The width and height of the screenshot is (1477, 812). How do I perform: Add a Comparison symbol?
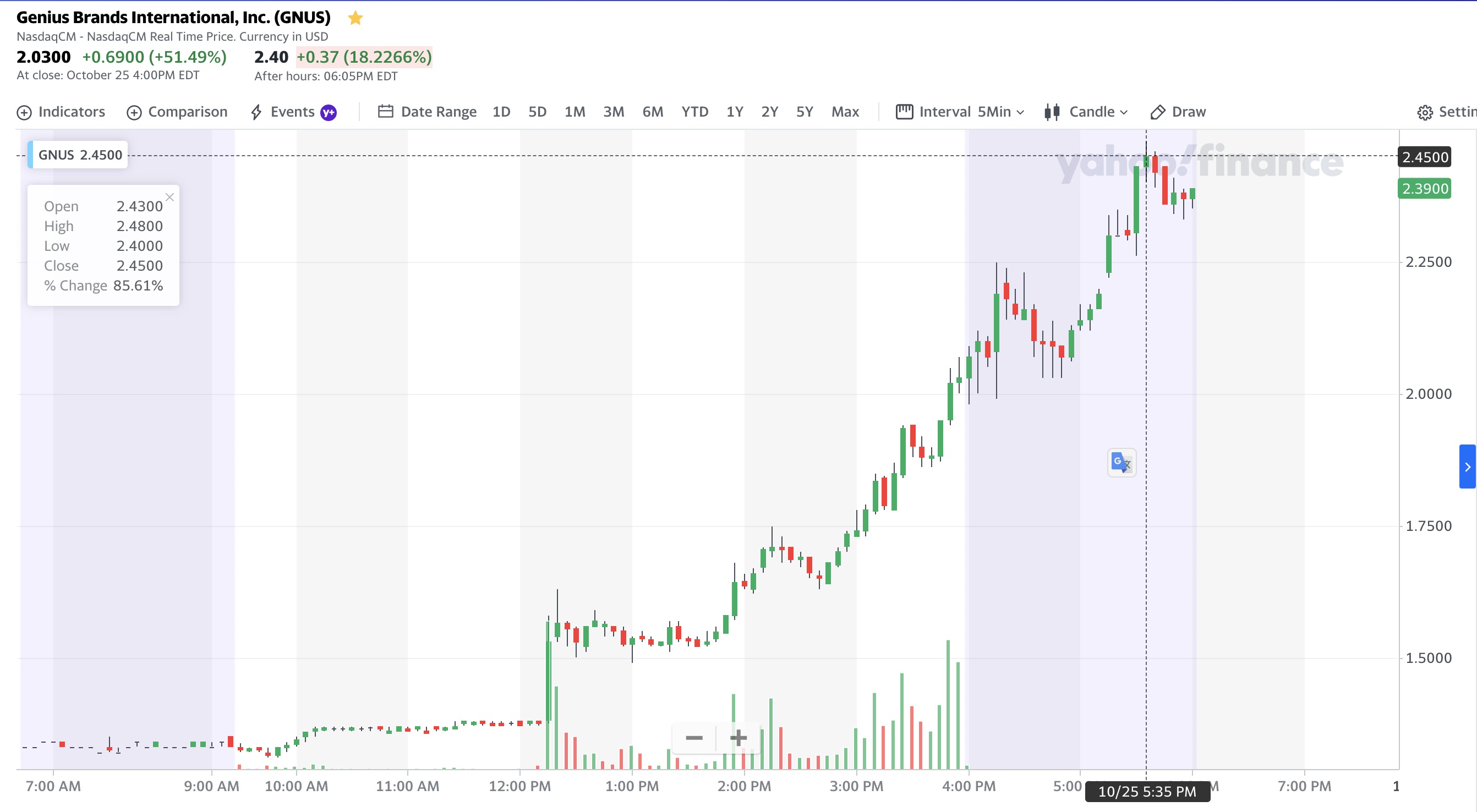pos(177,112)
